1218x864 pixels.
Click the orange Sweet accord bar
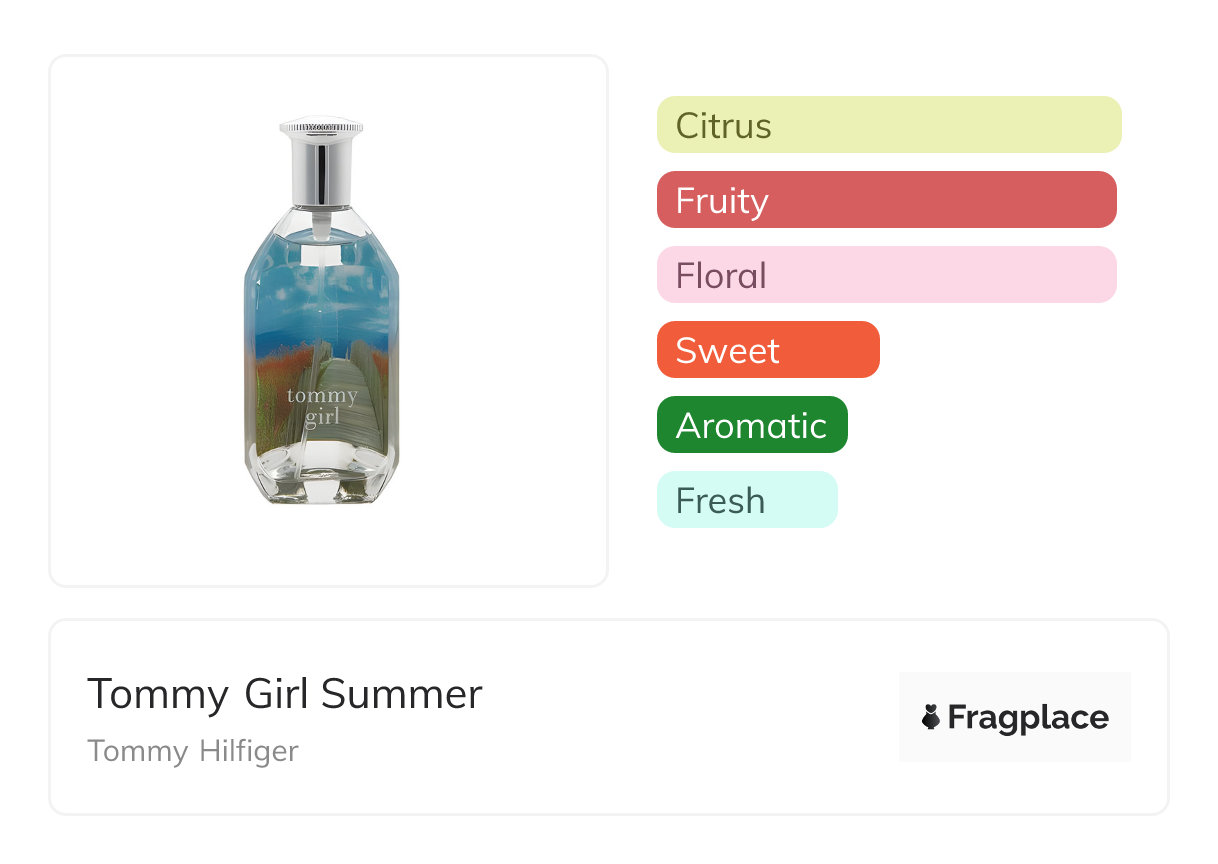(768, 350)
